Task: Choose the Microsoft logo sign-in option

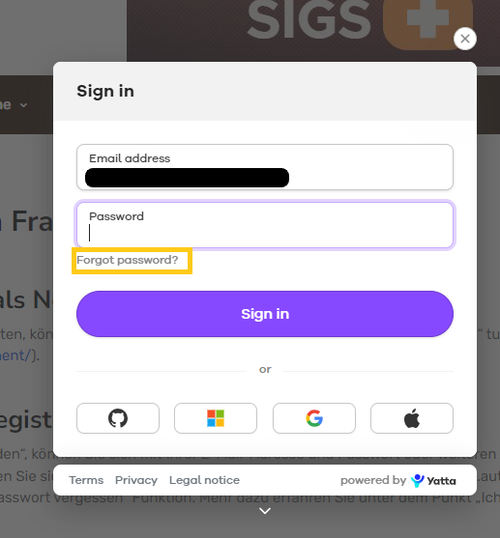Action: pos(216,418)
